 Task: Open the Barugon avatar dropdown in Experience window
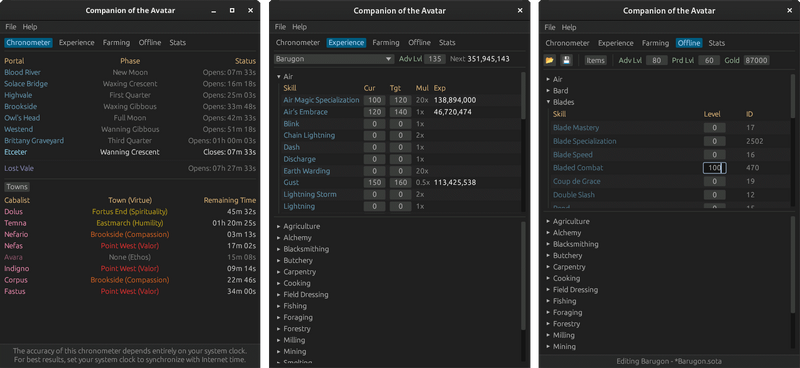(x=334, y=59)
